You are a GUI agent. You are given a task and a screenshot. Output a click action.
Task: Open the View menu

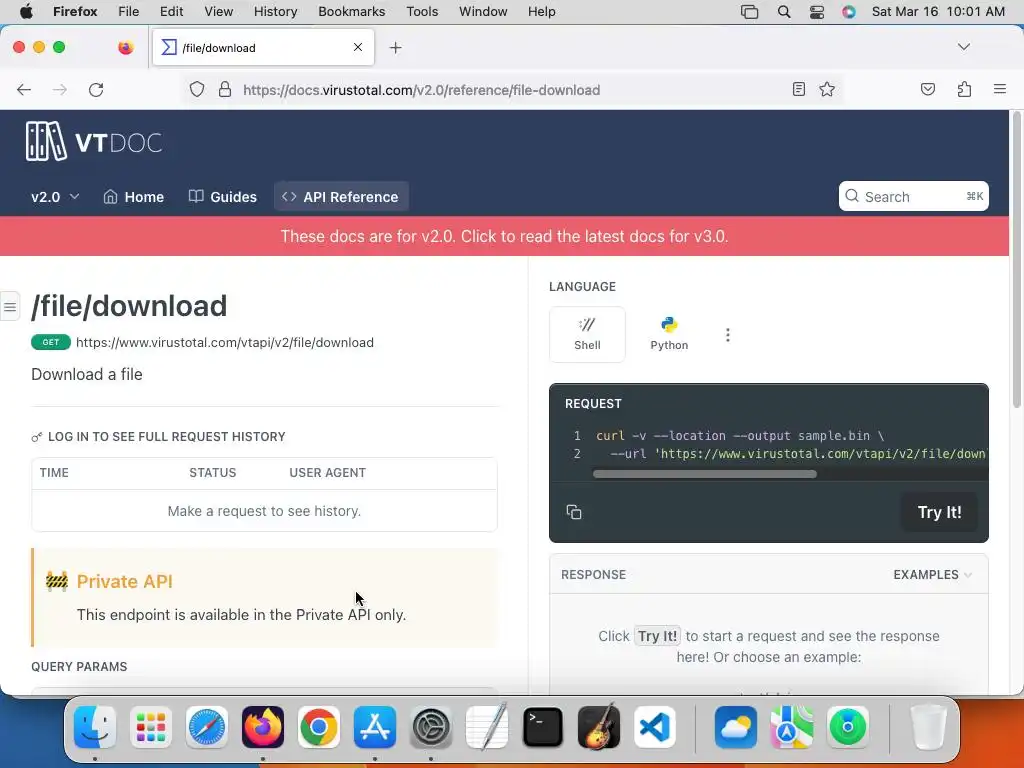pyautogui.click(x=218, y=12)
